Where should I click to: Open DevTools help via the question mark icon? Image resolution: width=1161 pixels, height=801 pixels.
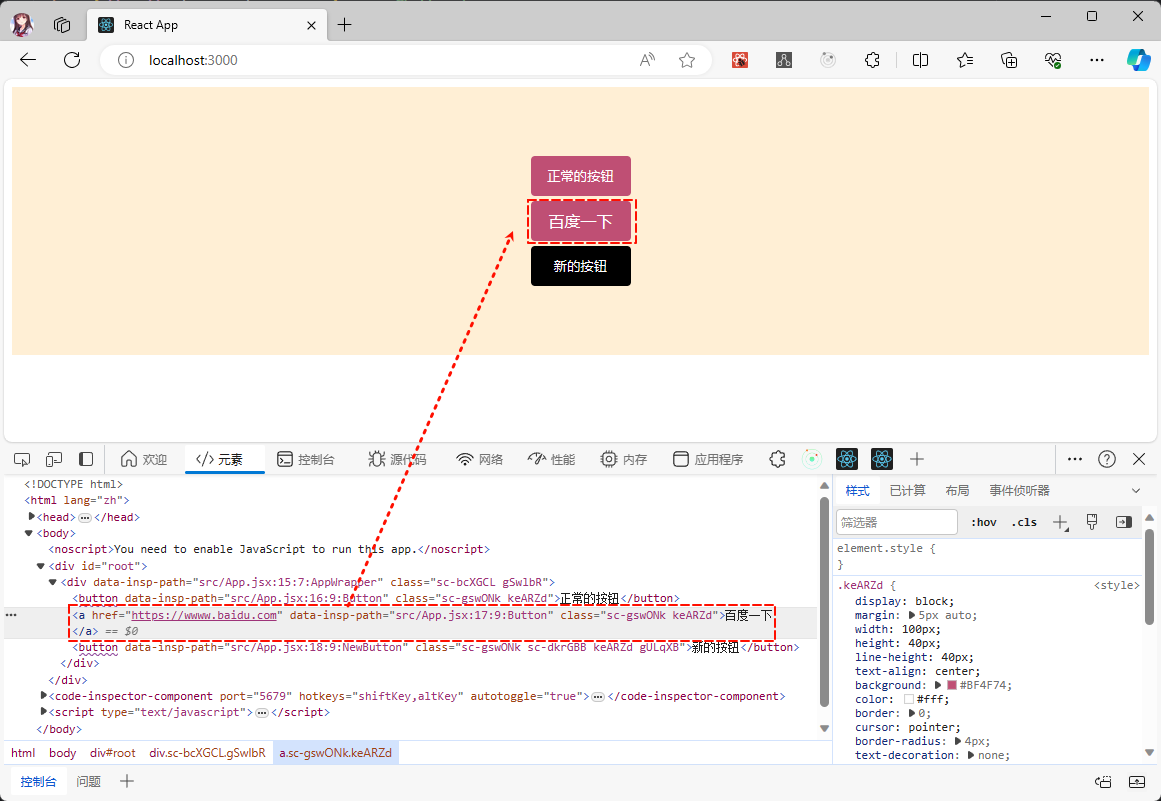[1107, 459]
